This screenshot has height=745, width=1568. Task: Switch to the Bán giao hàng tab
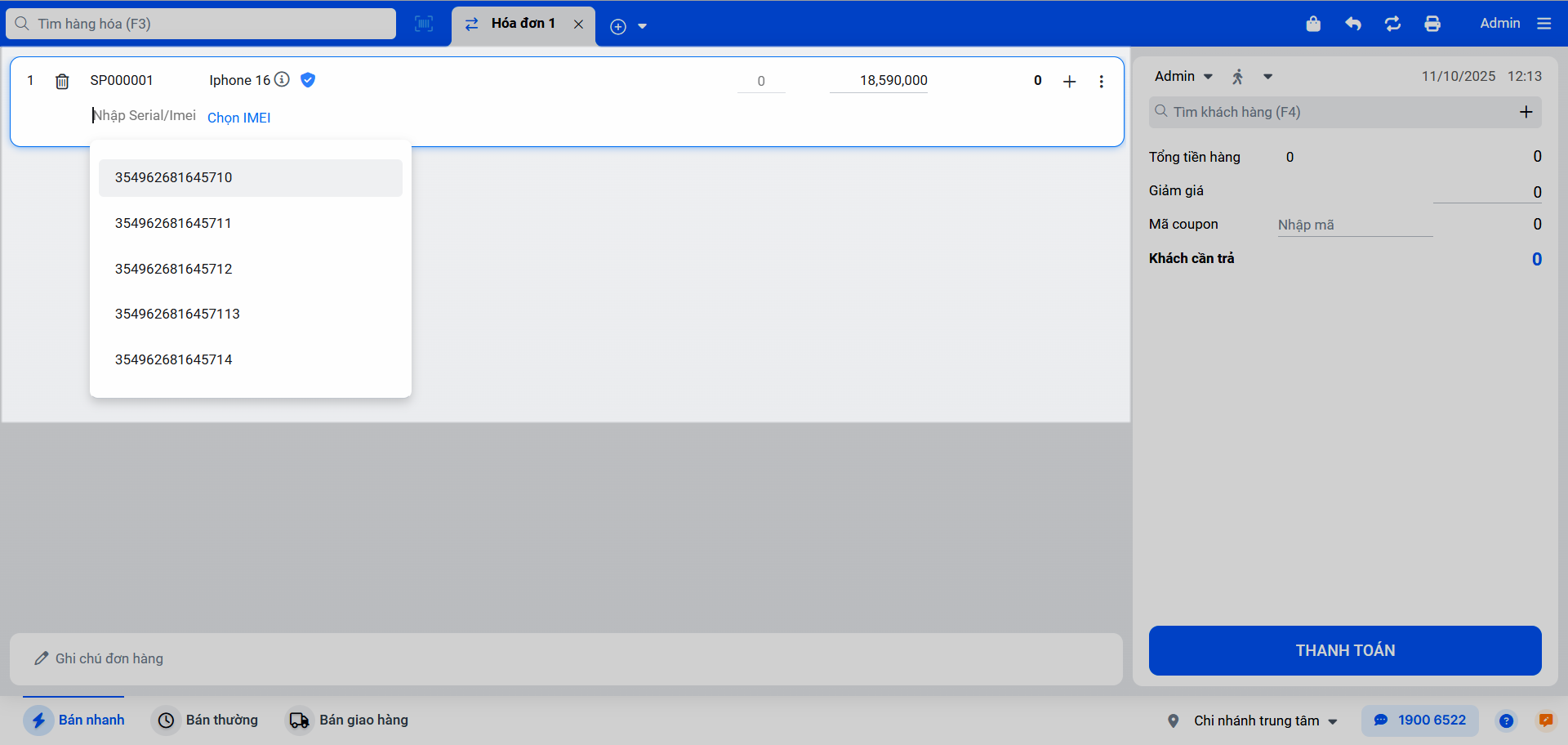(347, 720)
